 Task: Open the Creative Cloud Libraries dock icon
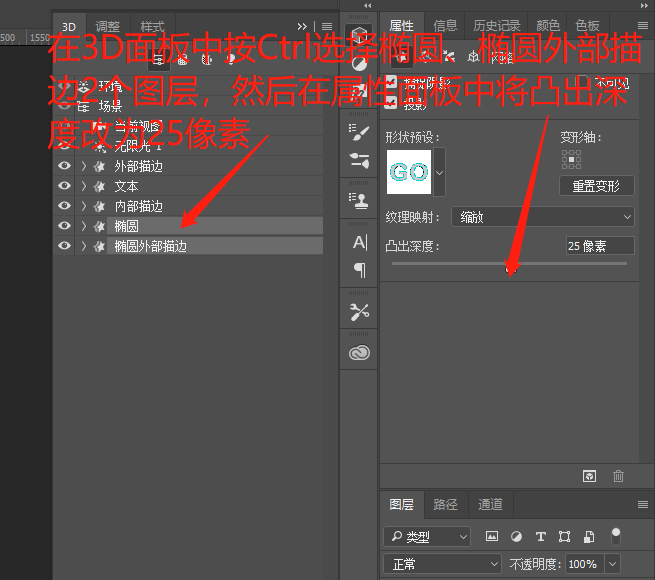(359, 353)
